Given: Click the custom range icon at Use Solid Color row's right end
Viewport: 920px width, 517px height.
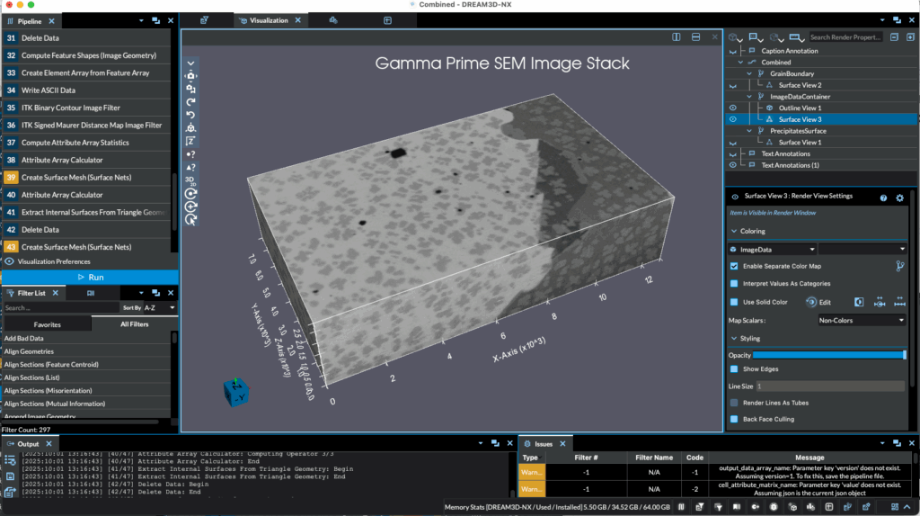Looking at the screenshot, I should pos(899,302).
